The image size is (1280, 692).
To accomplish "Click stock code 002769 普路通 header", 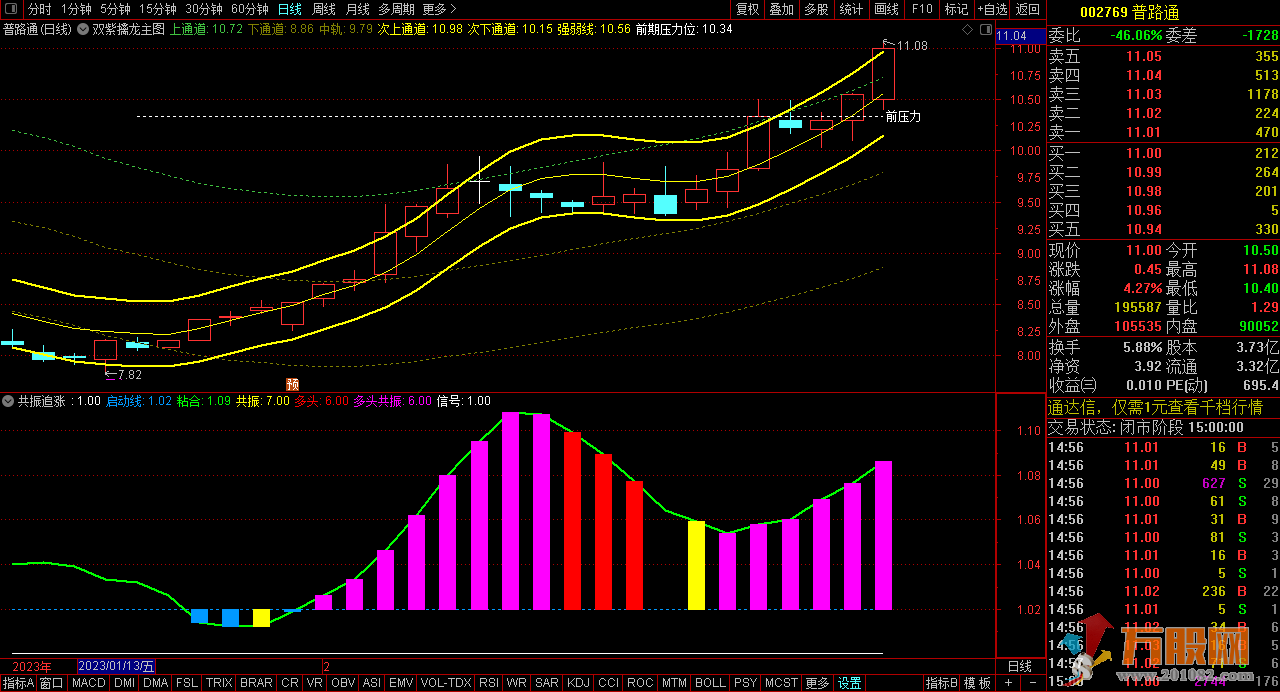I will tap(1130, 13).
